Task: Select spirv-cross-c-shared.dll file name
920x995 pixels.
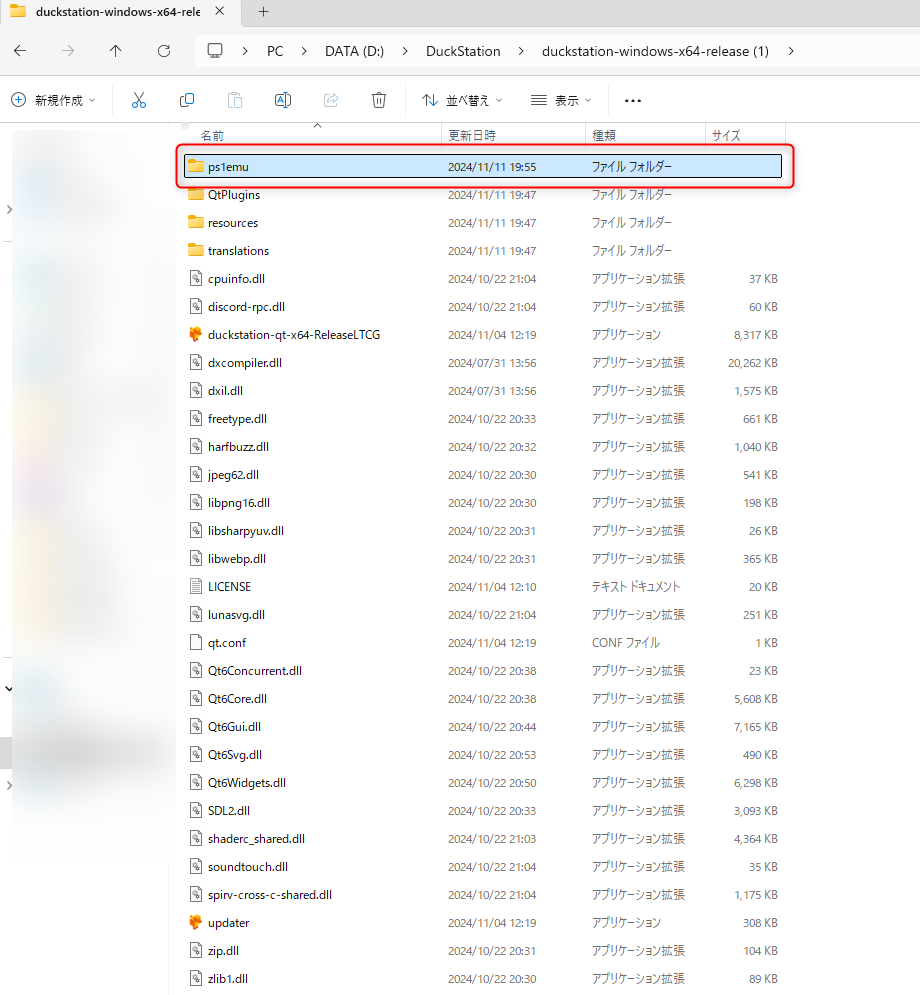Action: [270, 894]
